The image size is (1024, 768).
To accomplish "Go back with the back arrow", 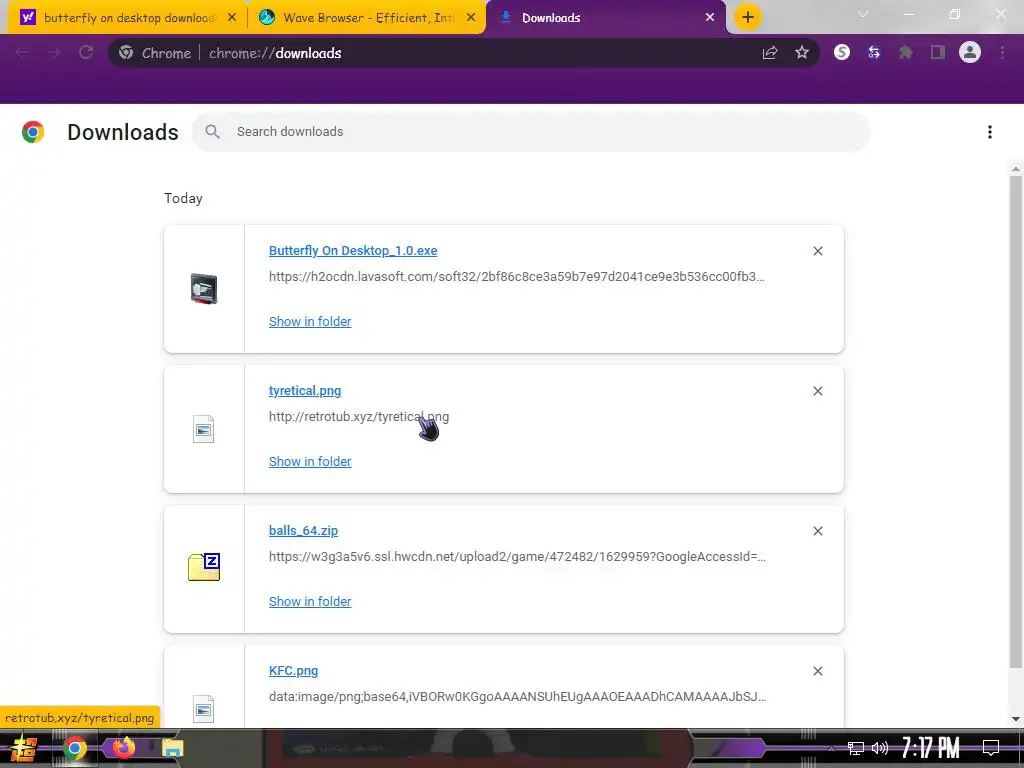I will [x=22, y=53].
